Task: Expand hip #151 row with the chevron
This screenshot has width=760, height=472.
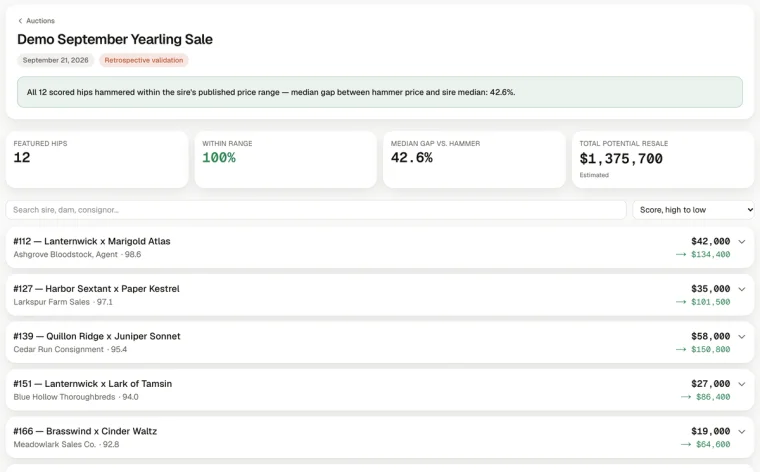Action: pos(742,384)
